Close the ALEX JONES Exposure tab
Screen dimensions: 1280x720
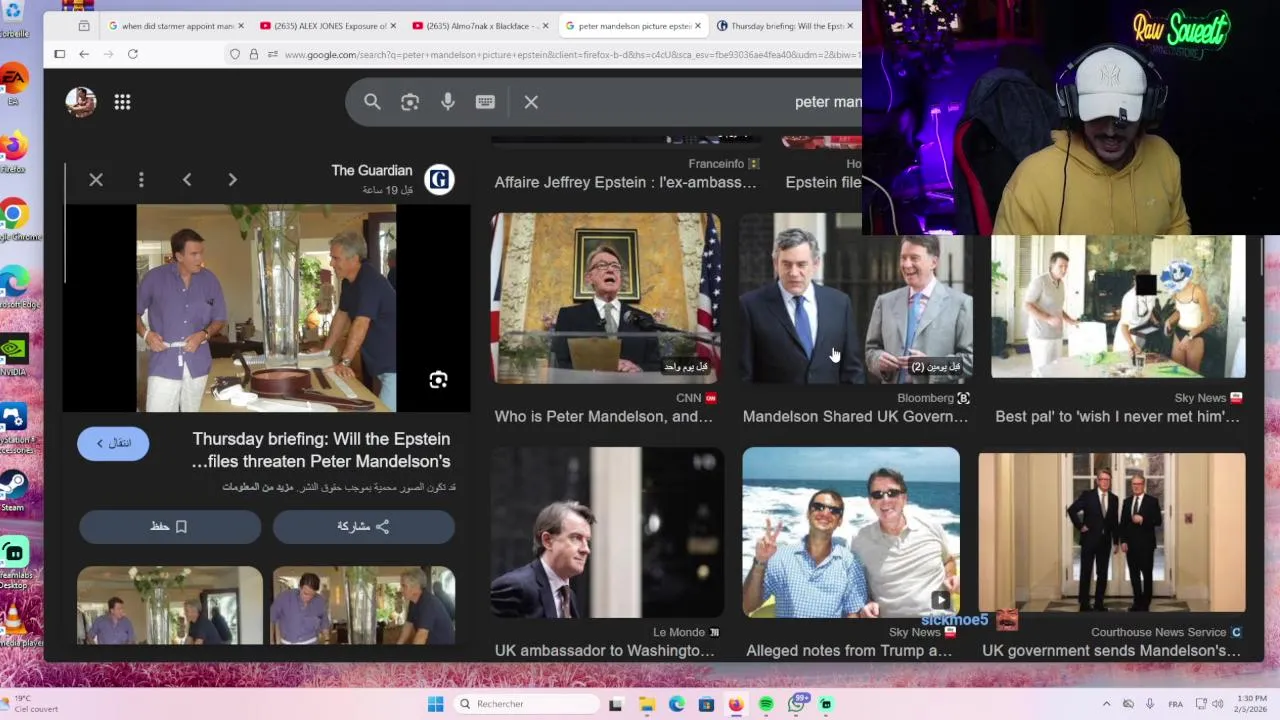point(393,26)
